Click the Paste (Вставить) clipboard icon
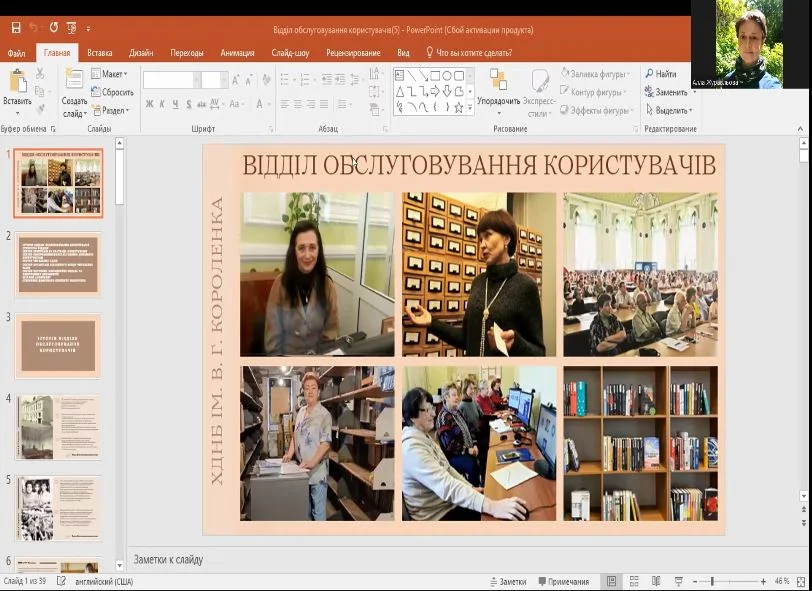The image size is (812, 591). pyautogui.click(x=17, y=82)
